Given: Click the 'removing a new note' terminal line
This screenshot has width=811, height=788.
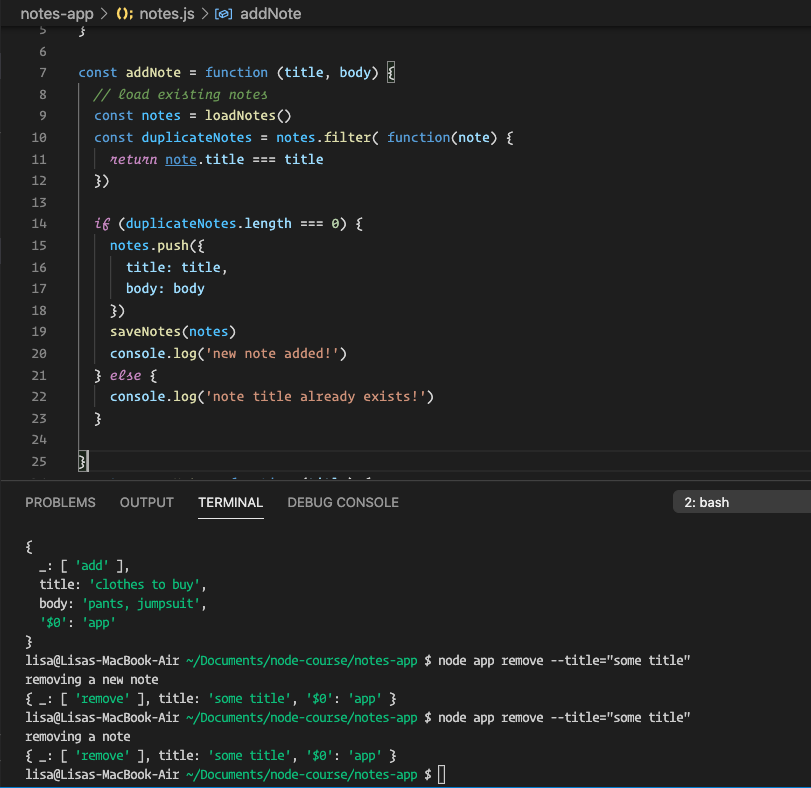Looking at the screenshot, I should point(92,679).
